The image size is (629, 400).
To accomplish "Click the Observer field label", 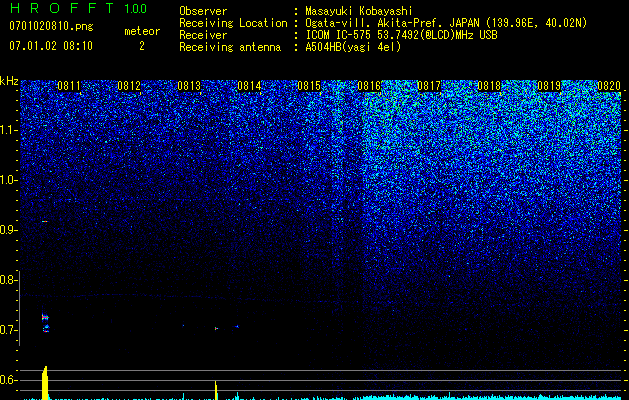I will tap(203, 11).
